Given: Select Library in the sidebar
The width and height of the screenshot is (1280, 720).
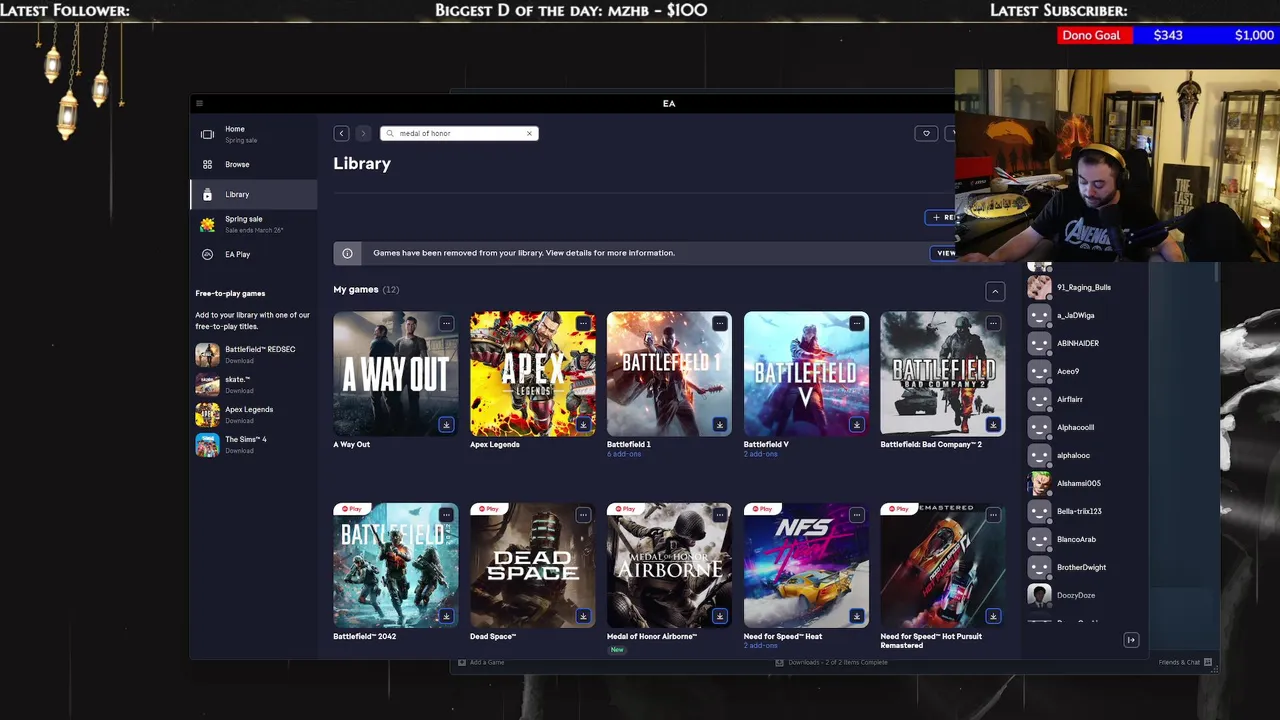Looking at the screenshot, I should click(254, 194).
